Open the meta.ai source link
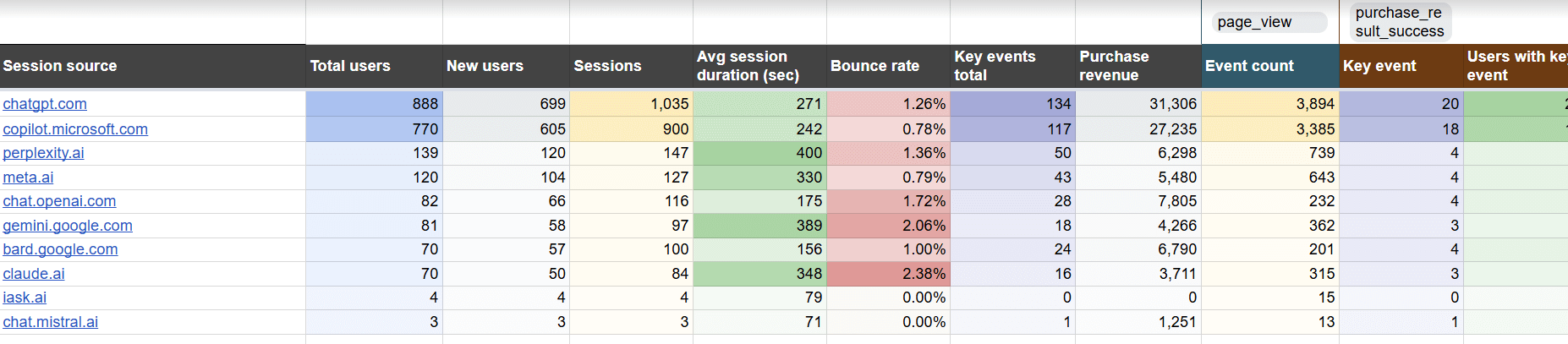The image size is (1568, 344). (x=28, y=177)
